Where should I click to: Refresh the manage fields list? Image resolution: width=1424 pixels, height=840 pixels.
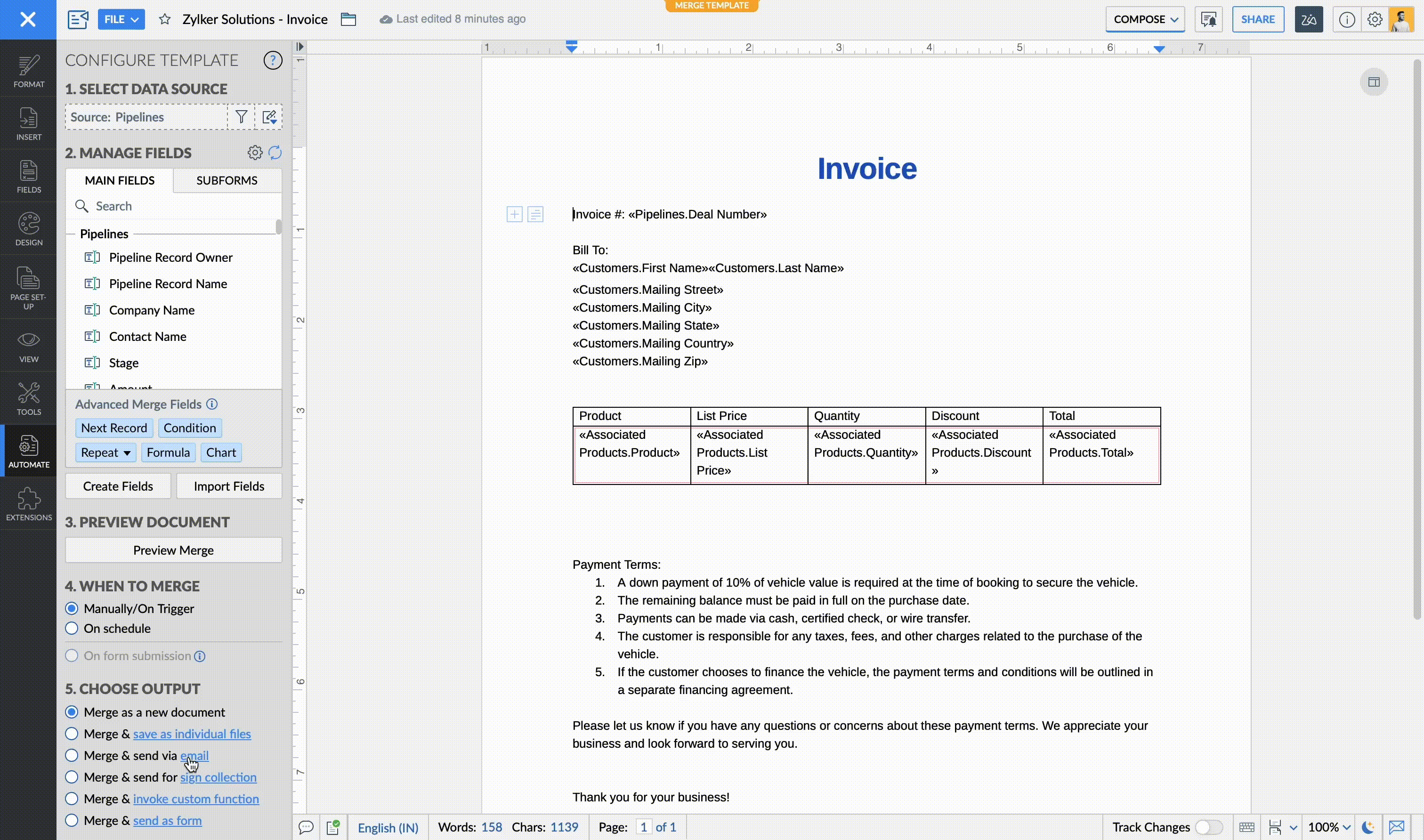tap(275, 152)
